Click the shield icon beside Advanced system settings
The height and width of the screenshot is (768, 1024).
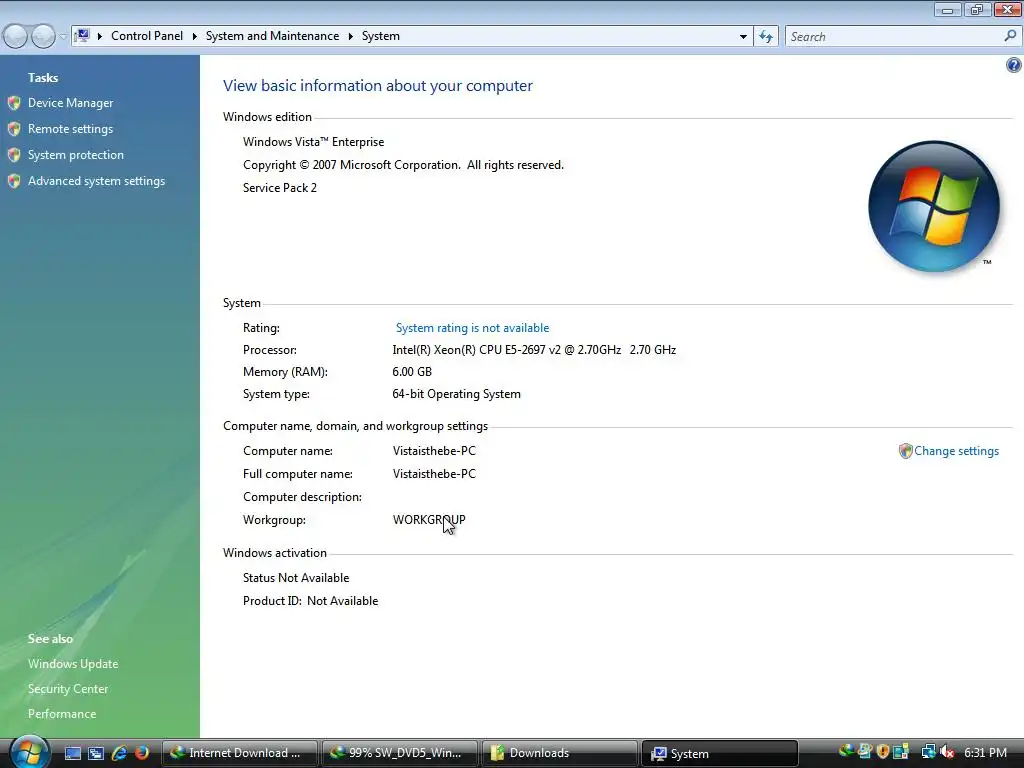(14, 182)
